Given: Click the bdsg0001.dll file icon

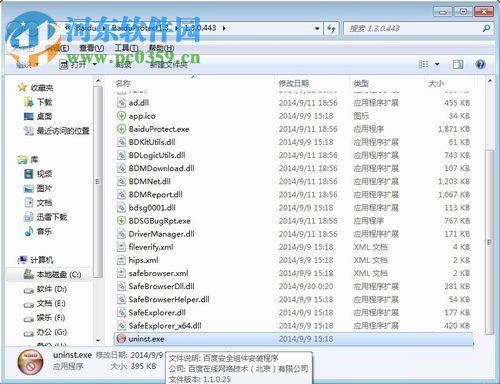Looking at the screenshot, I should [121, 207].
